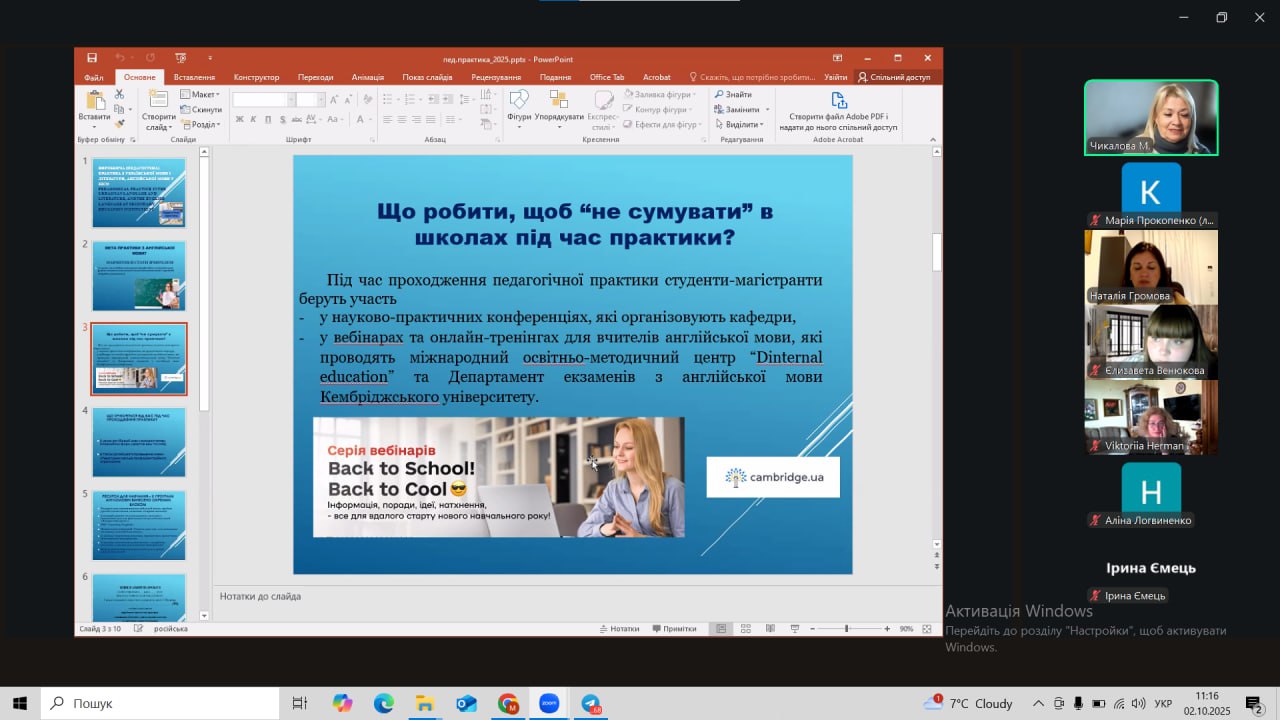Viewport: 1280px width, 720px height.
Task: Open the Shapes (Фігури) gallery
Action: 518,101
